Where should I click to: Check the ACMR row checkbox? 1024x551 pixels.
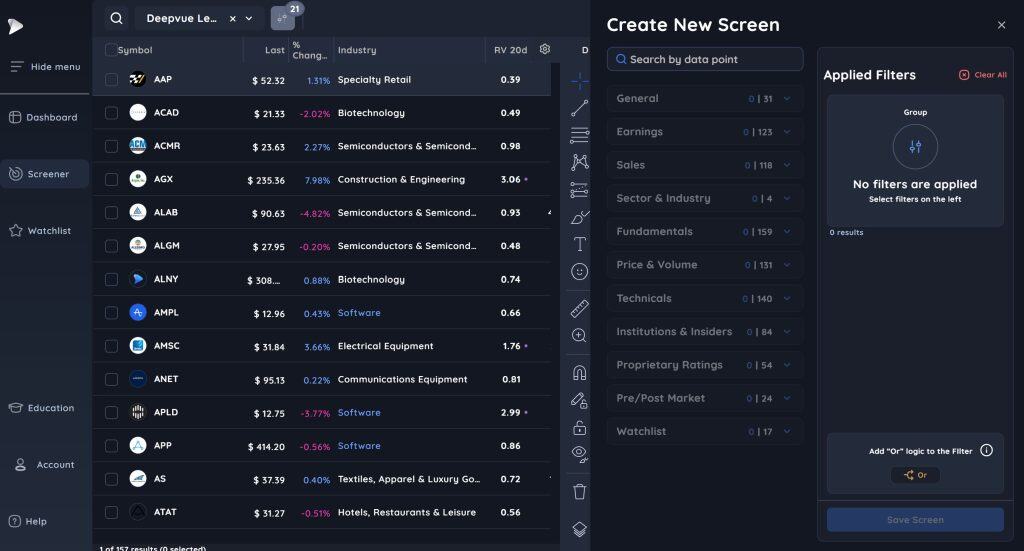112,146
